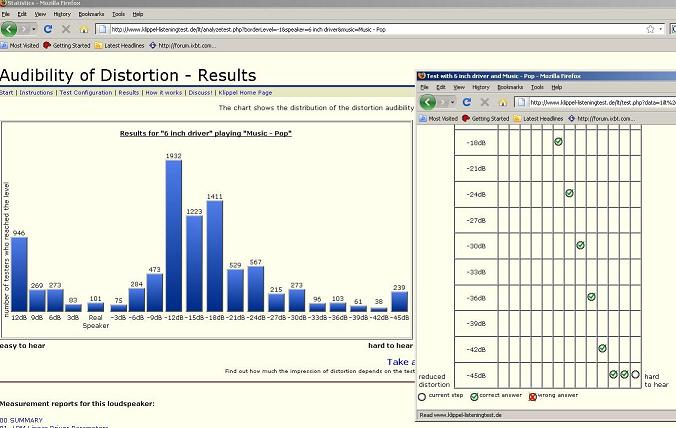Click the -36dB correct answer checkmark
Viewport: 676px width, 428px height.
(x=591, y=297)
